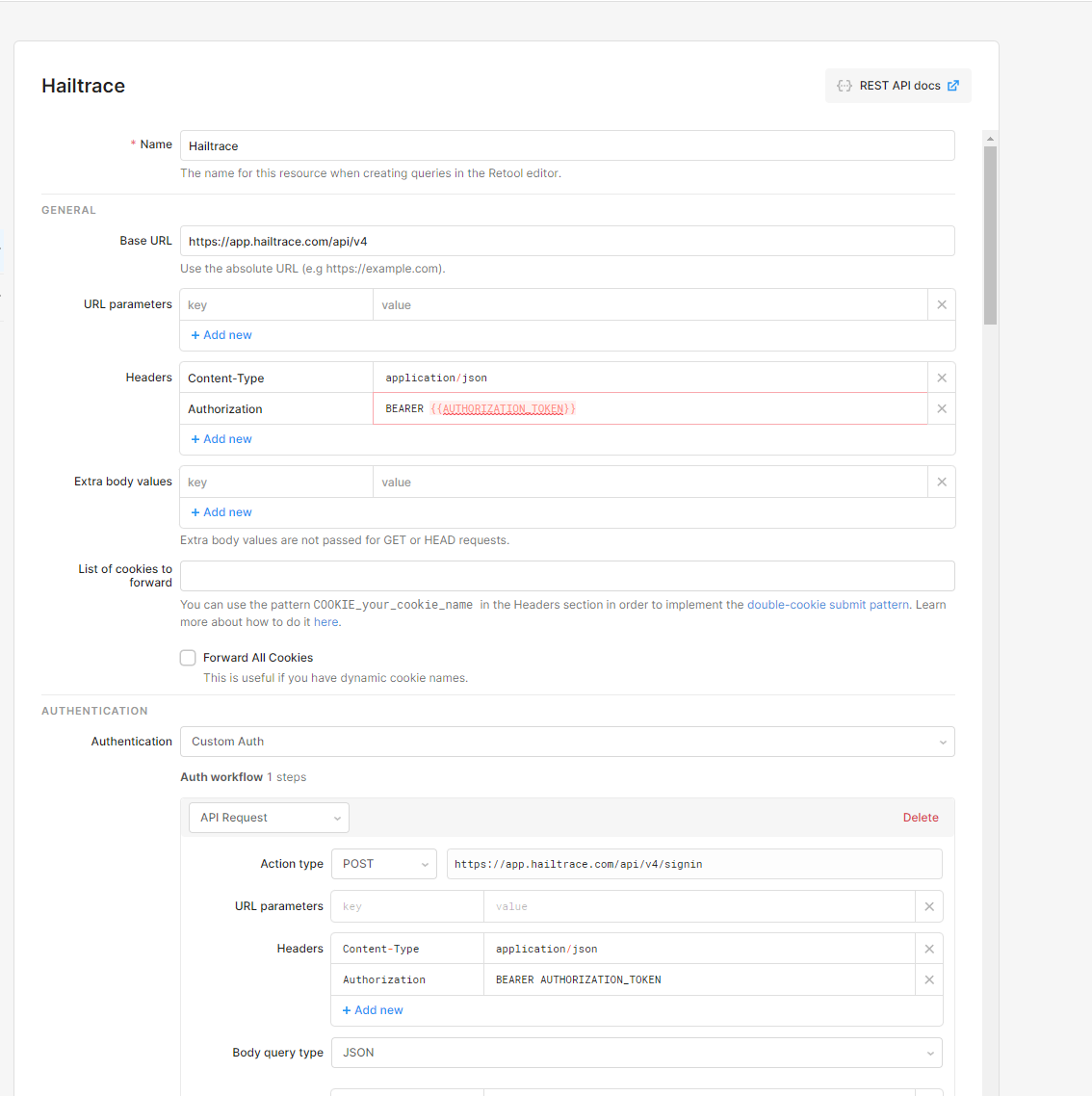The image size is (1092, 1096).
Task: Edit the signin URL field in auth workflow
Action: click(694, 864)
